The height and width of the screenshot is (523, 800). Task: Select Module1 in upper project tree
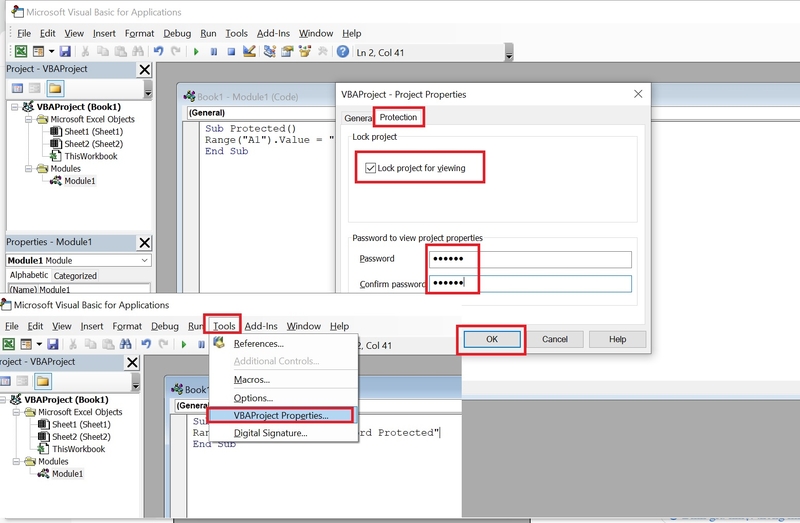[80, 181]
